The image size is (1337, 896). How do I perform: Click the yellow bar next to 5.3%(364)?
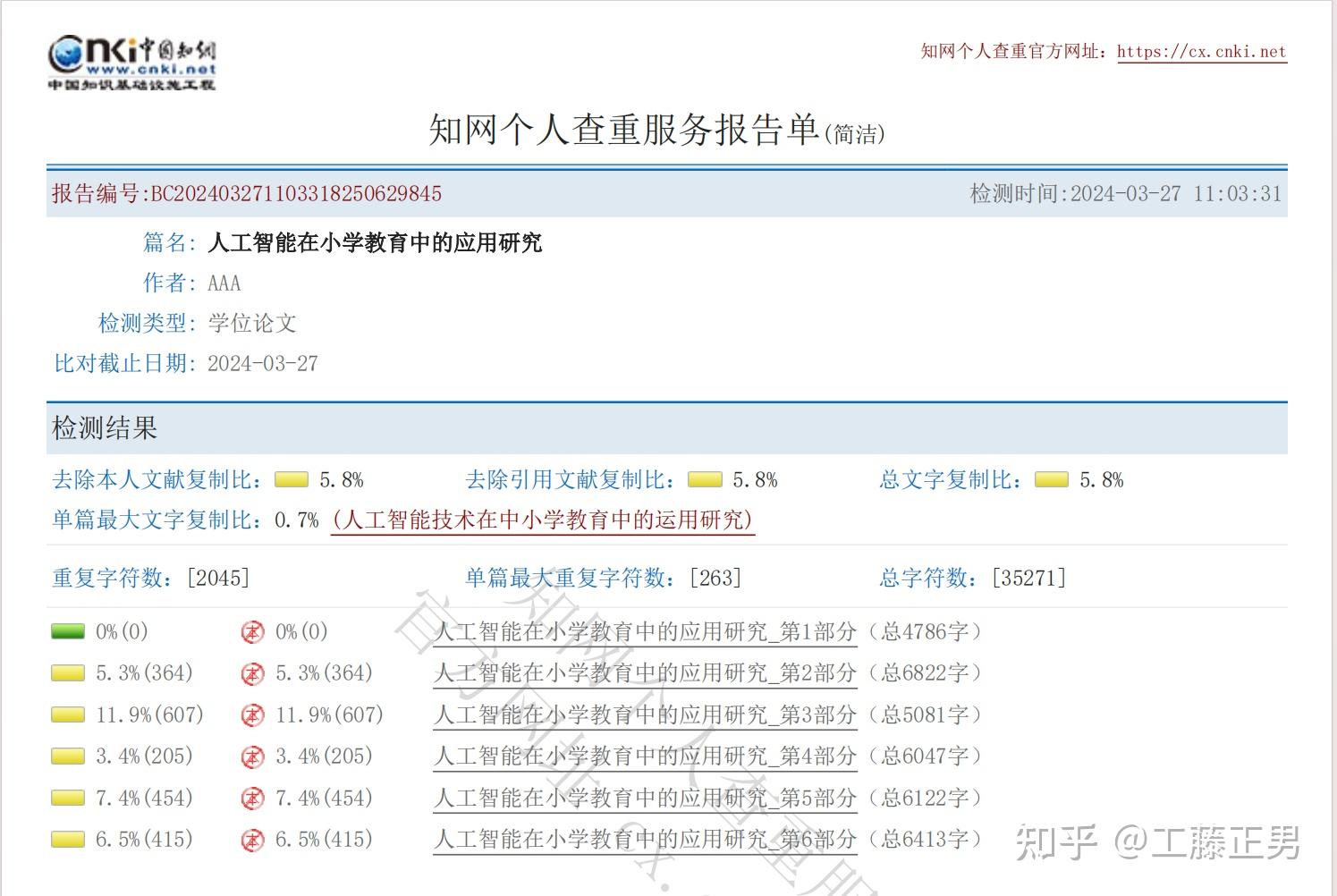click(x=68, y=673)
